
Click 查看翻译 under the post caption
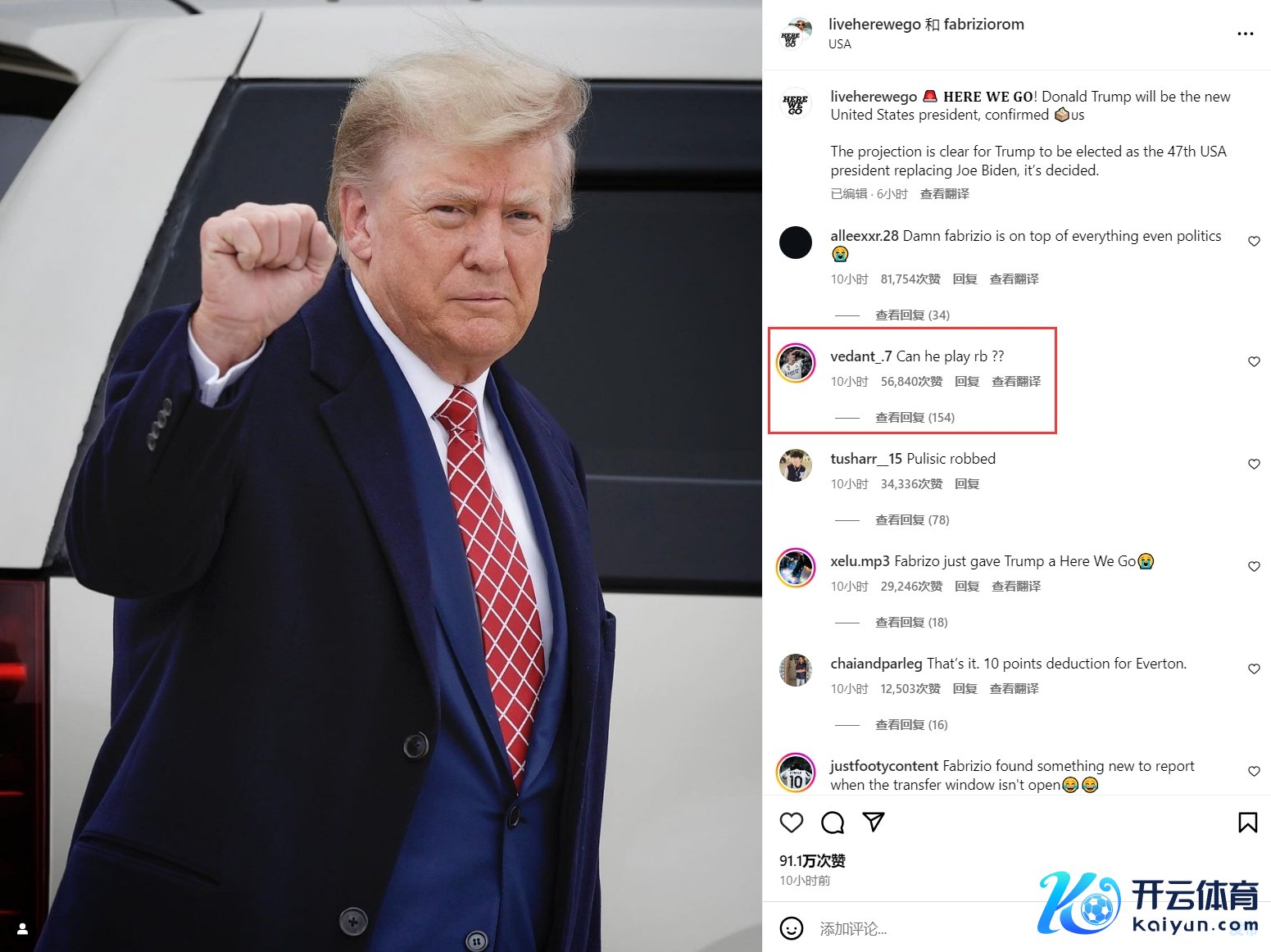[x=944, y=193]
